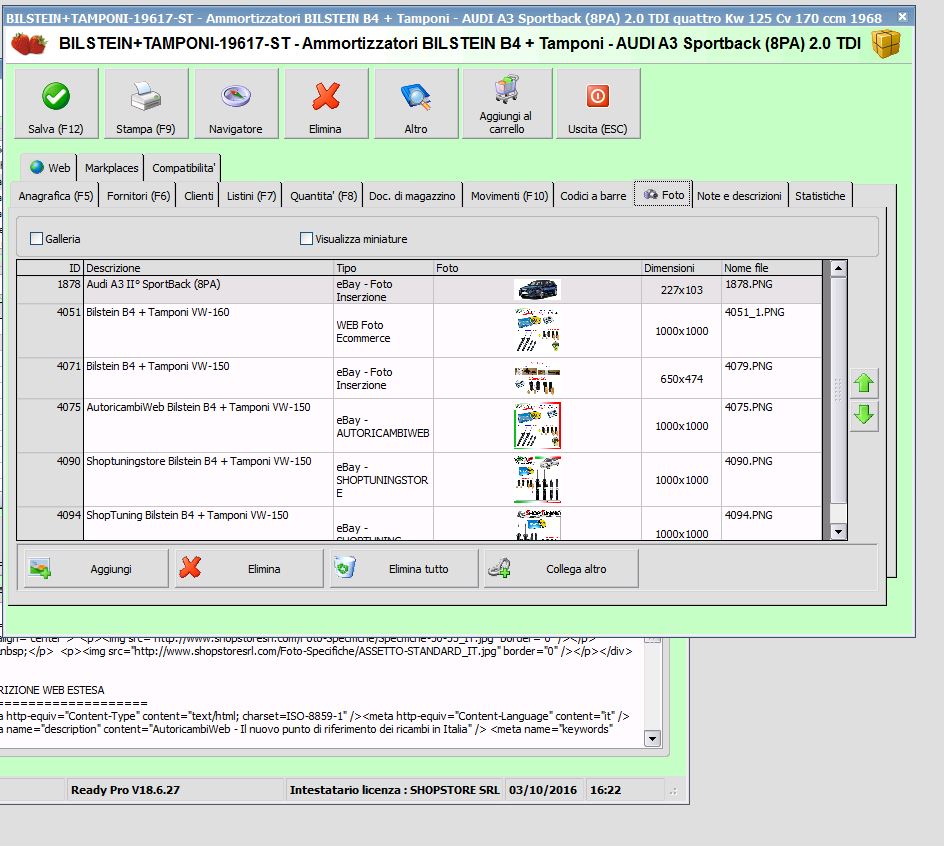Select the Foto tab
The width and height of the screenshot is (944, 846).
(663, 194)
